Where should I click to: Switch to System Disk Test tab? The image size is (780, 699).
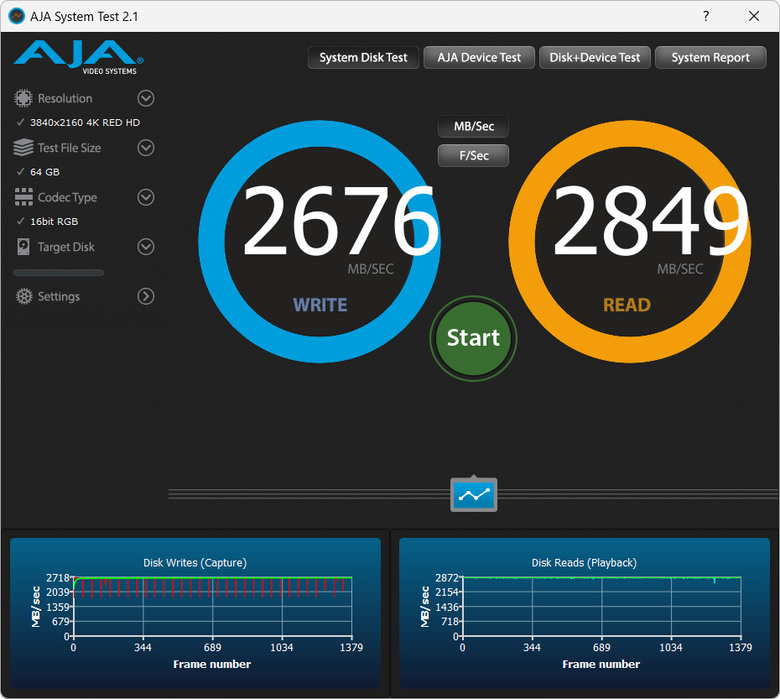(x=363, y=58)
